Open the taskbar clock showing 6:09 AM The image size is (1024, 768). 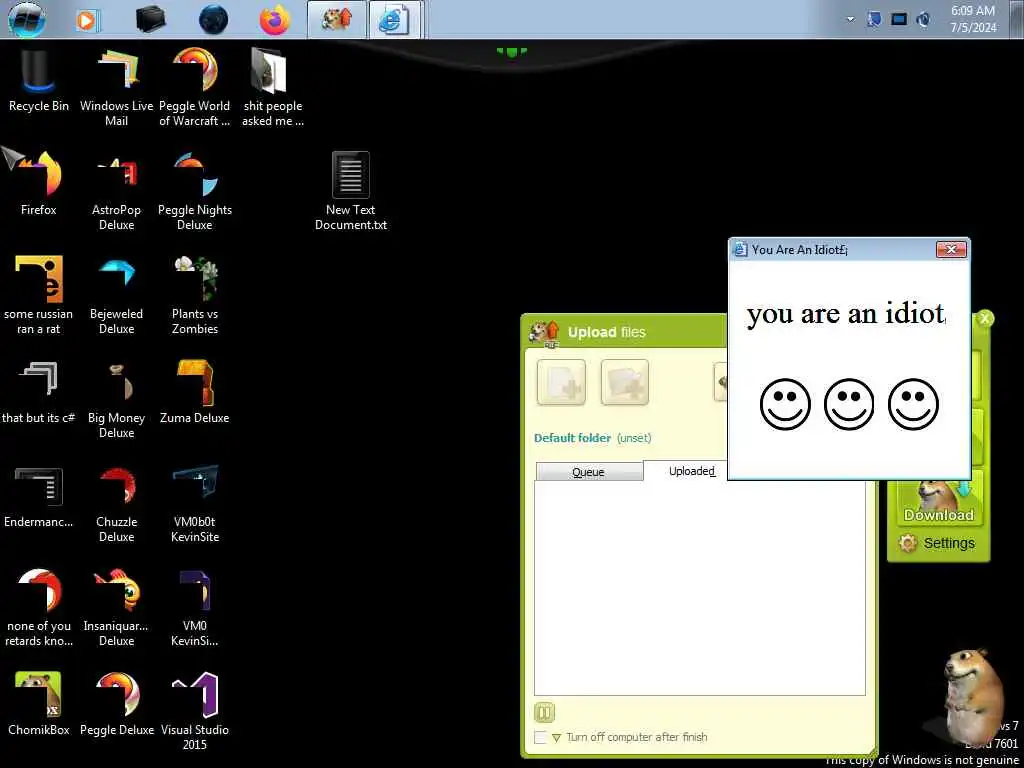click(973, 20)
